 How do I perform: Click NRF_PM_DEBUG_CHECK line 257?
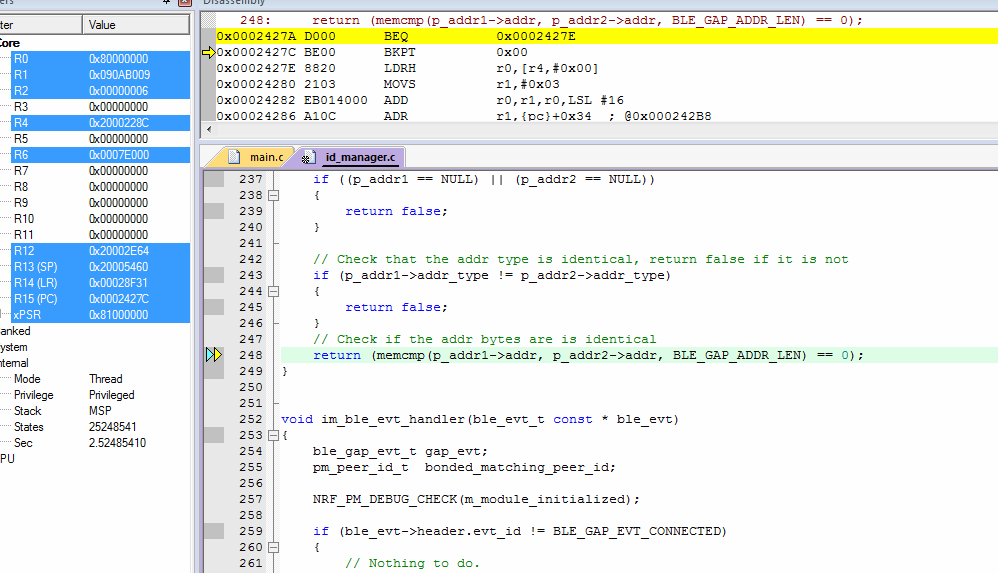coord(476,499)
